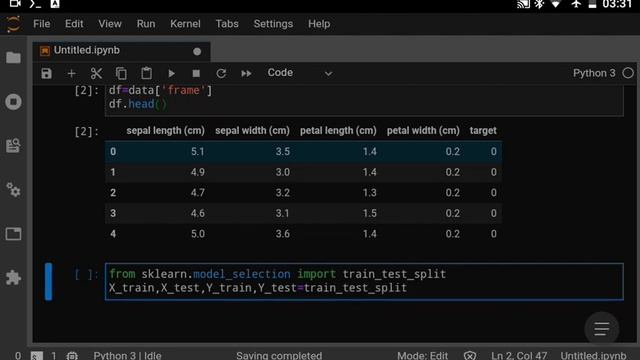Click the 'sepal length (cm)' column header
This screenshot has width=640, height=360.
coord(165,131)
